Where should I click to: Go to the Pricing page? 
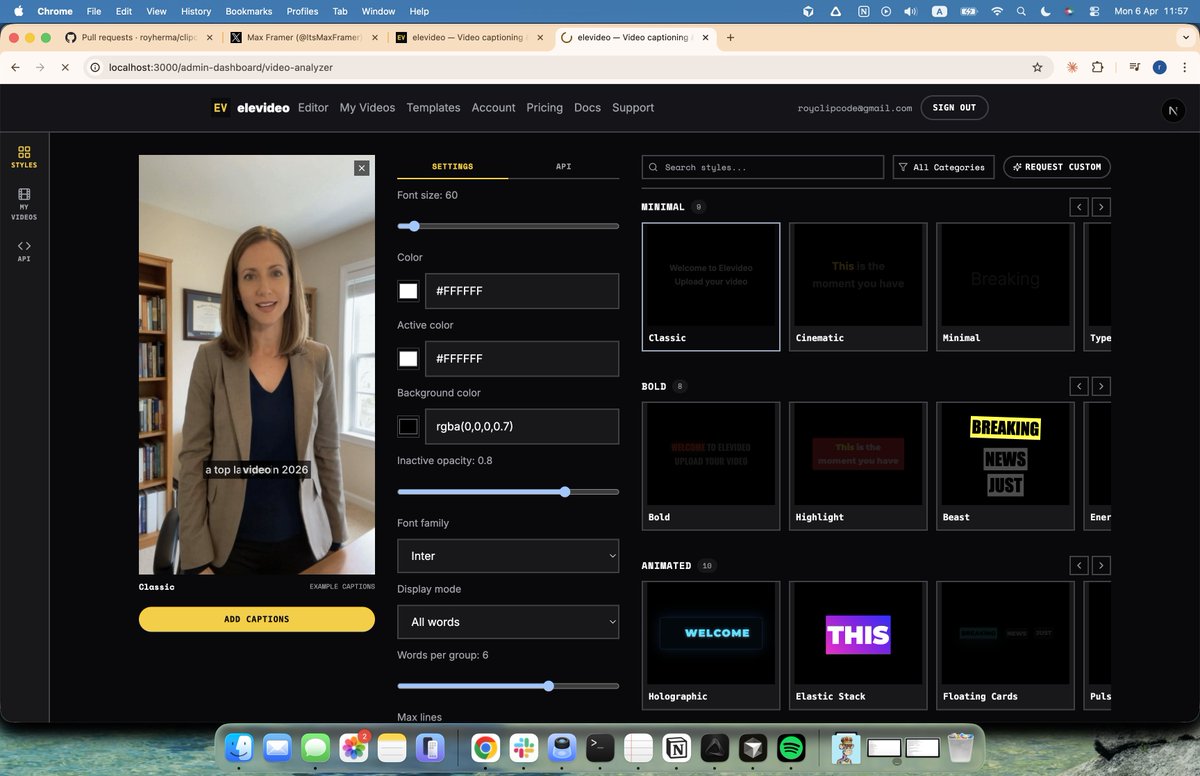[544, 108]
